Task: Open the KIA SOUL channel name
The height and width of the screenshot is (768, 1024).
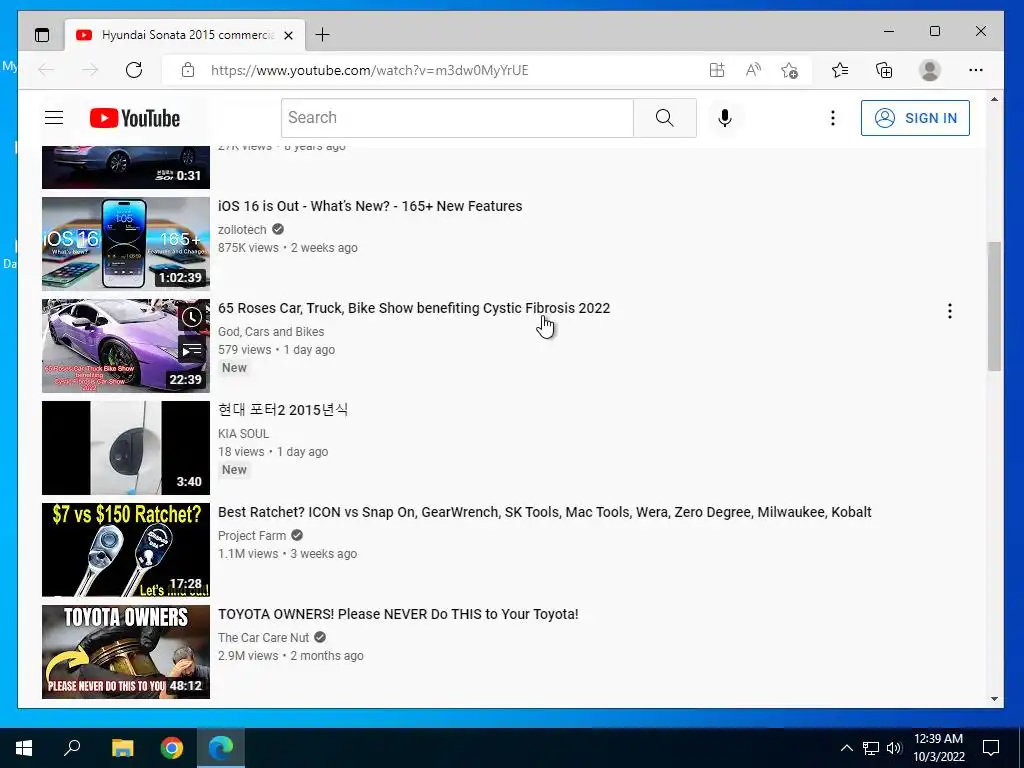Action: pyautogui.click(x=244, y=433)
